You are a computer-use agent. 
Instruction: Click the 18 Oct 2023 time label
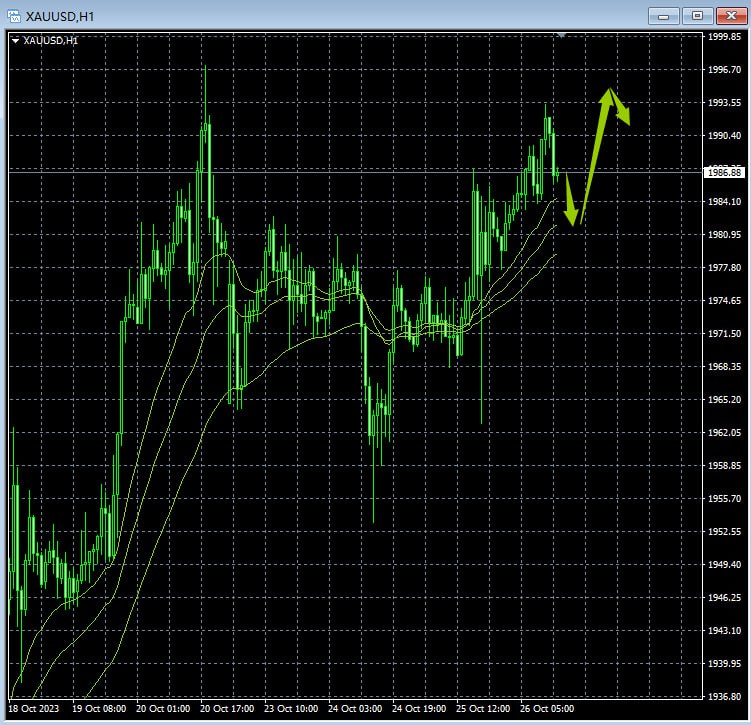coord(33,708)
